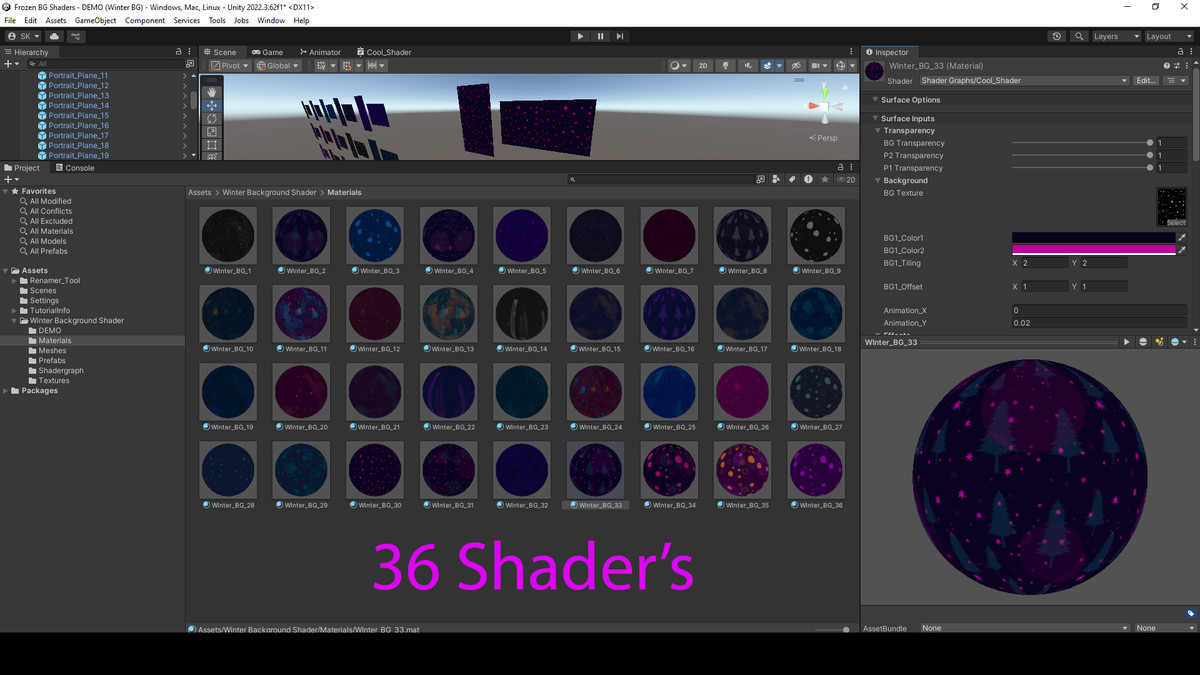Open the search icon near Layers dropdown
The image size is (1200, 675).
point(1078,35)
